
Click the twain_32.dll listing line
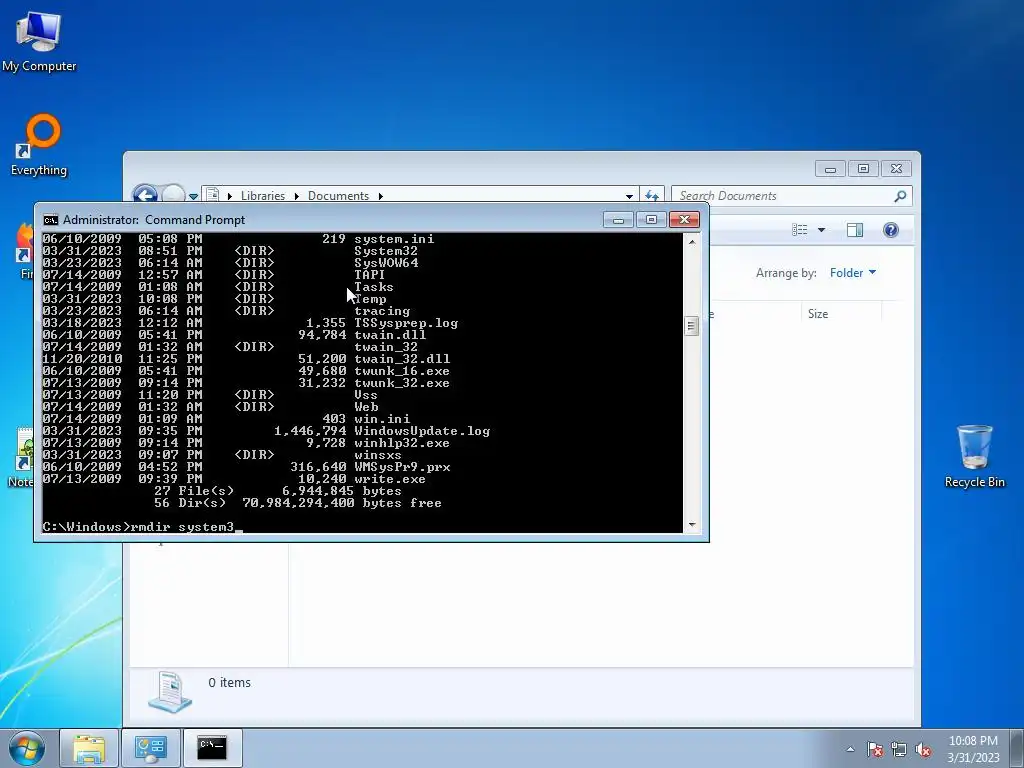click(246, 359)
